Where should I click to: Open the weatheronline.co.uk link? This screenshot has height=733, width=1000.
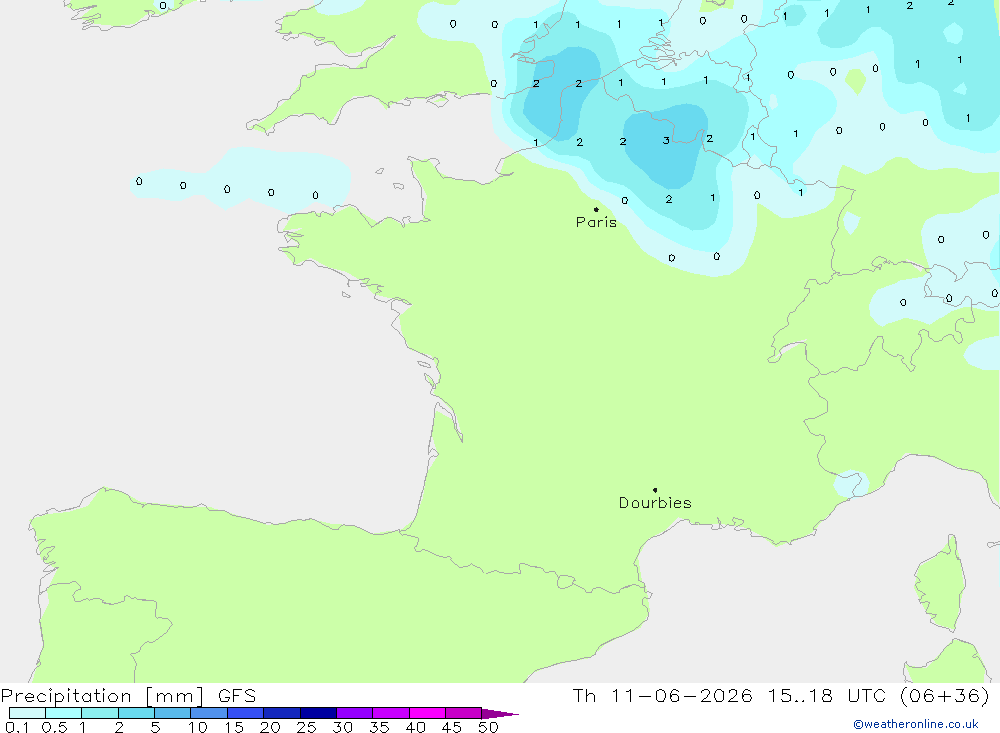[915, 724]
